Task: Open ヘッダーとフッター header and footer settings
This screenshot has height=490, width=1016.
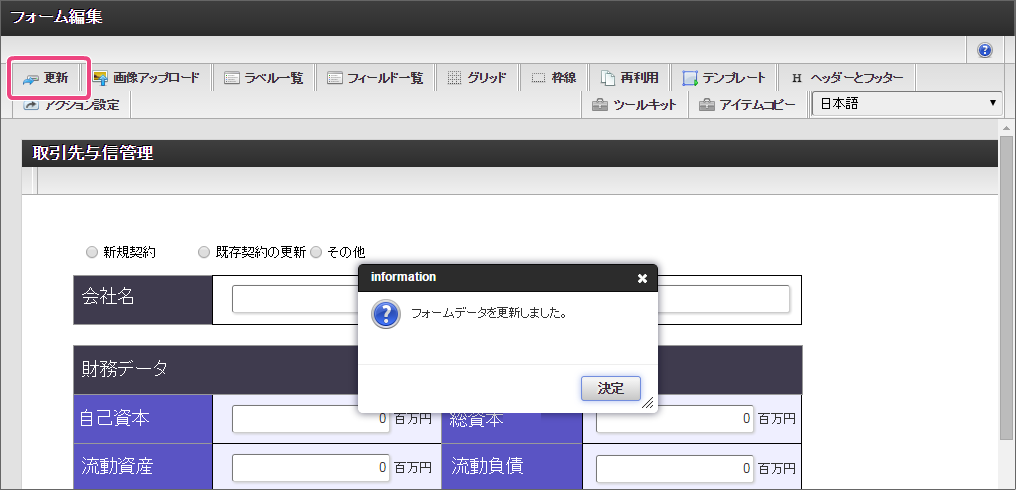Action: (846, 78)
